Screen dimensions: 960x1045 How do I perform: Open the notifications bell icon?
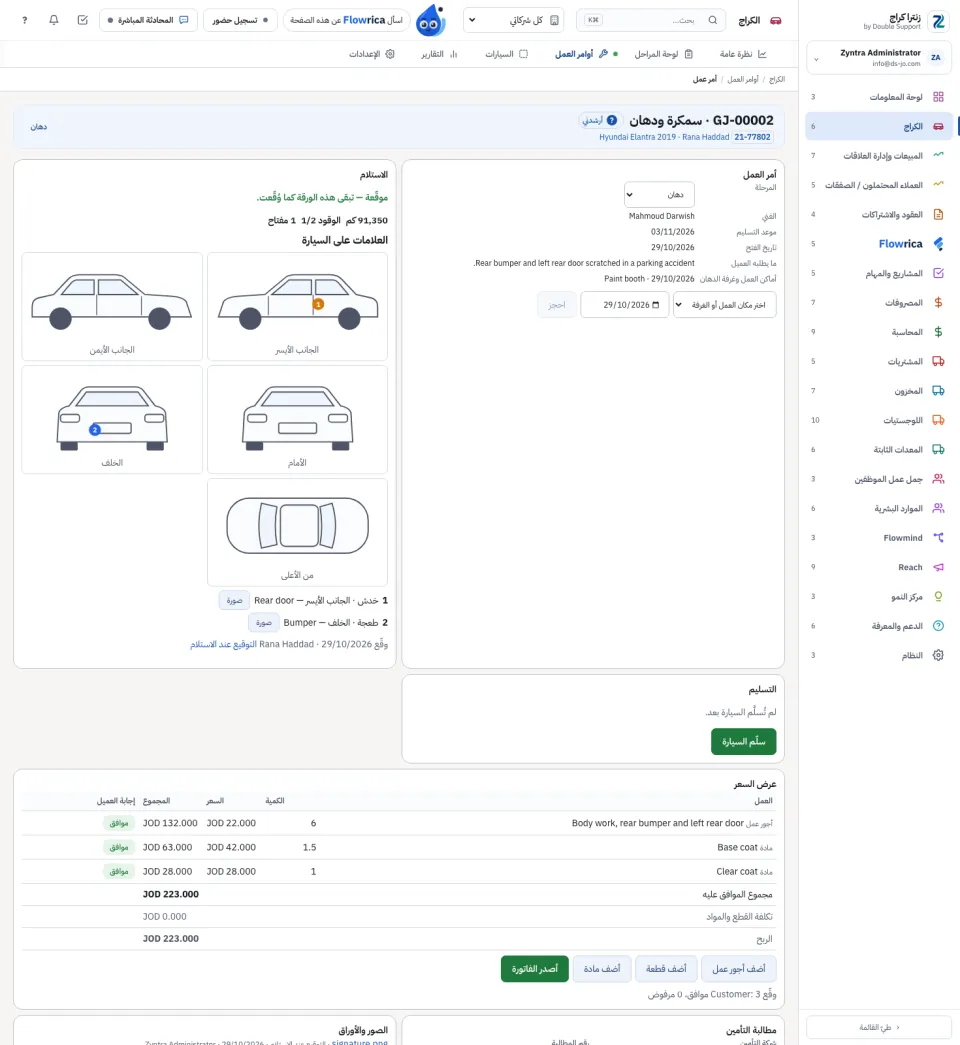point(54,20)
